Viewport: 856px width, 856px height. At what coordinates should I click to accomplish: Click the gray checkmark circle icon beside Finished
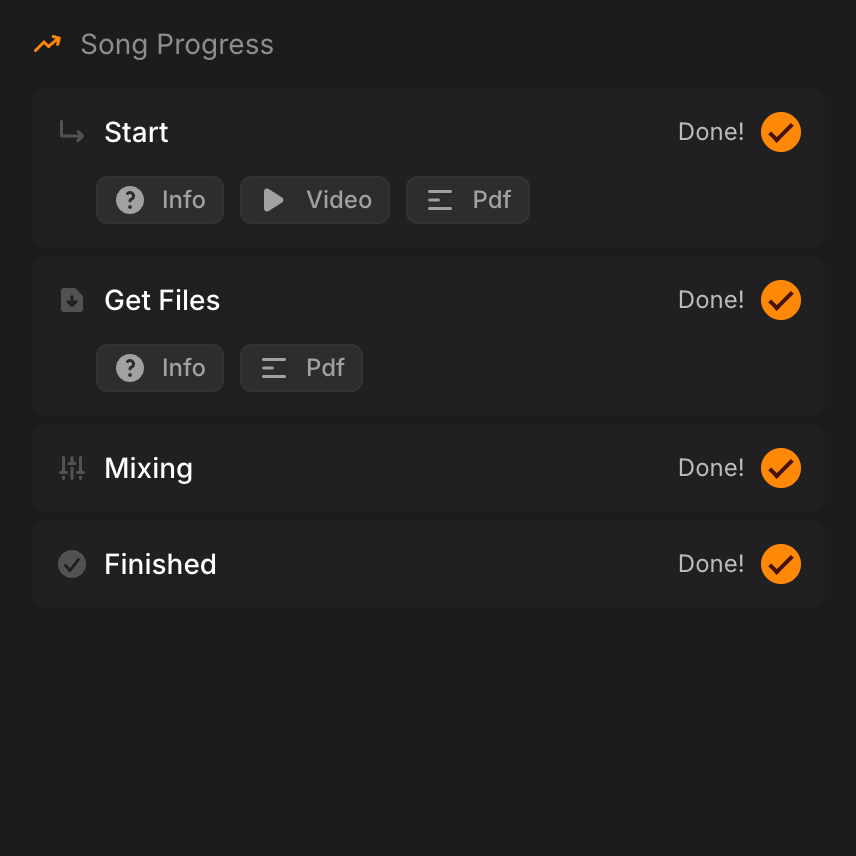point(72,564)
